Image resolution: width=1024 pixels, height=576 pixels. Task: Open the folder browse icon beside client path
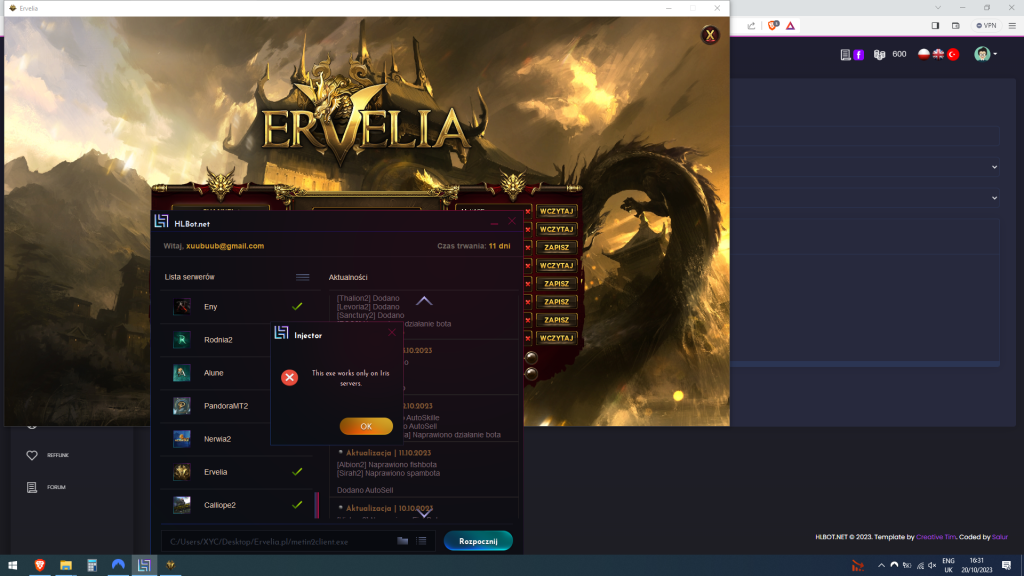[403, 541]
